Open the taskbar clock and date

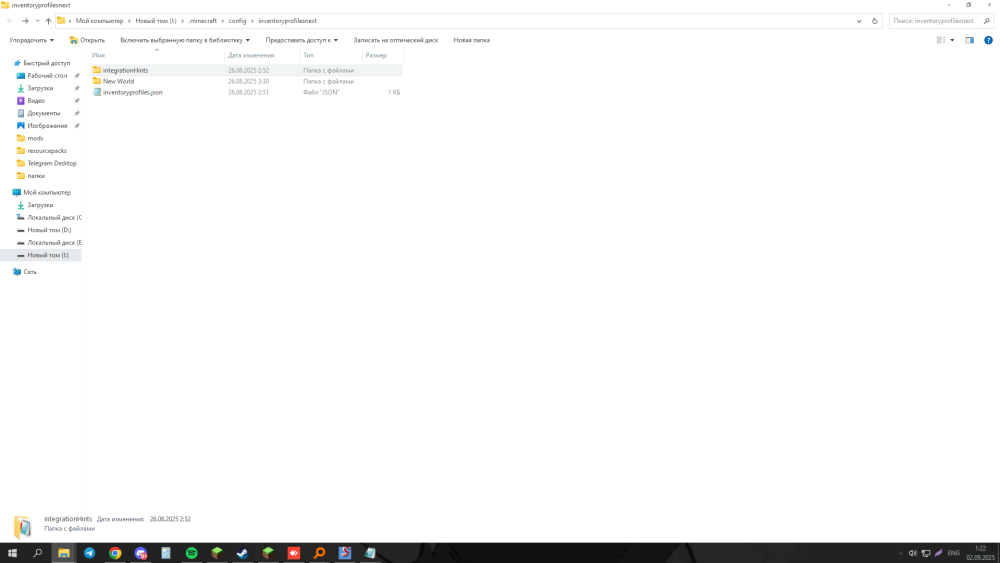coord(980,553)
